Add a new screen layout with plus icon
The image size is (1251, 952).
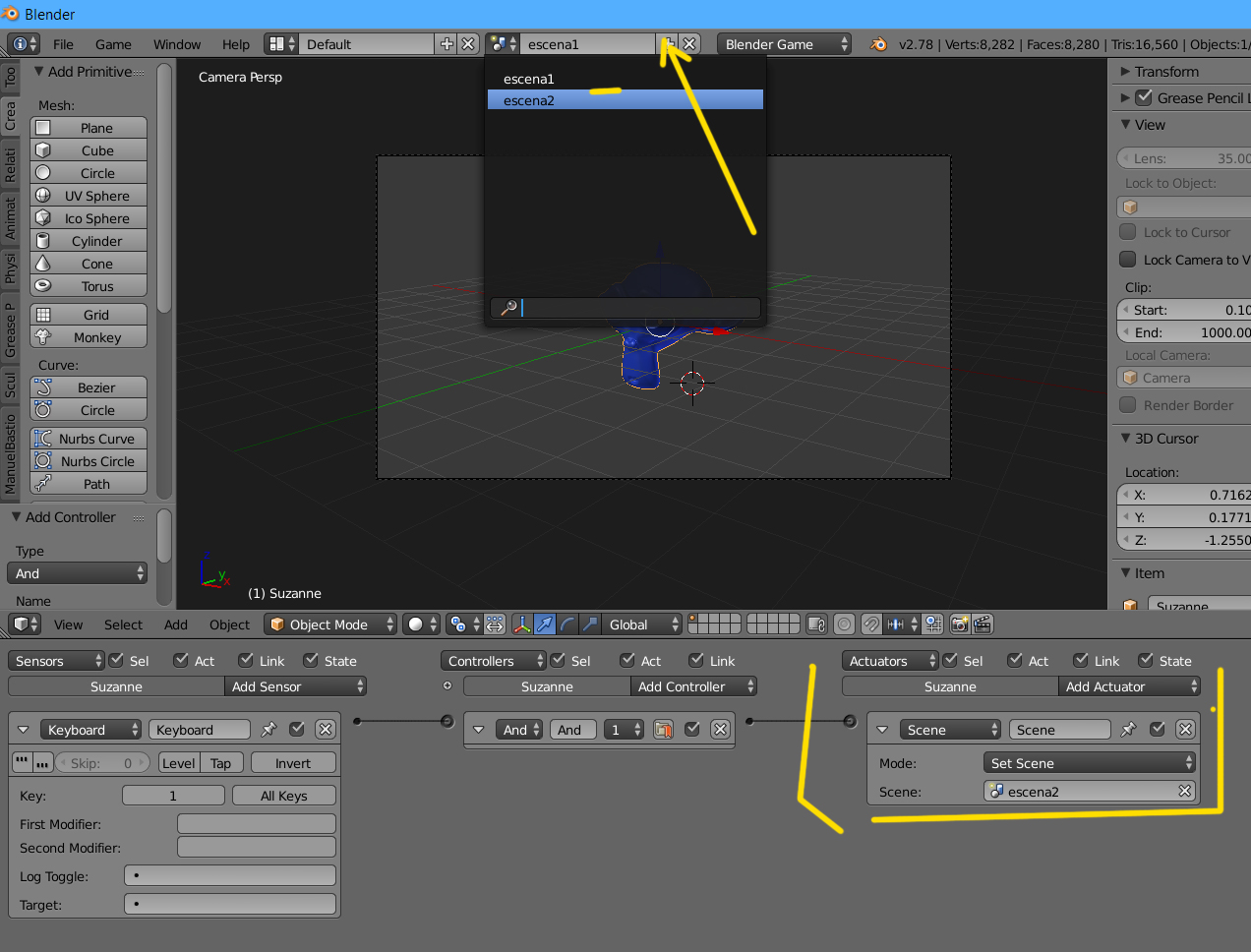tap(447, 44)
